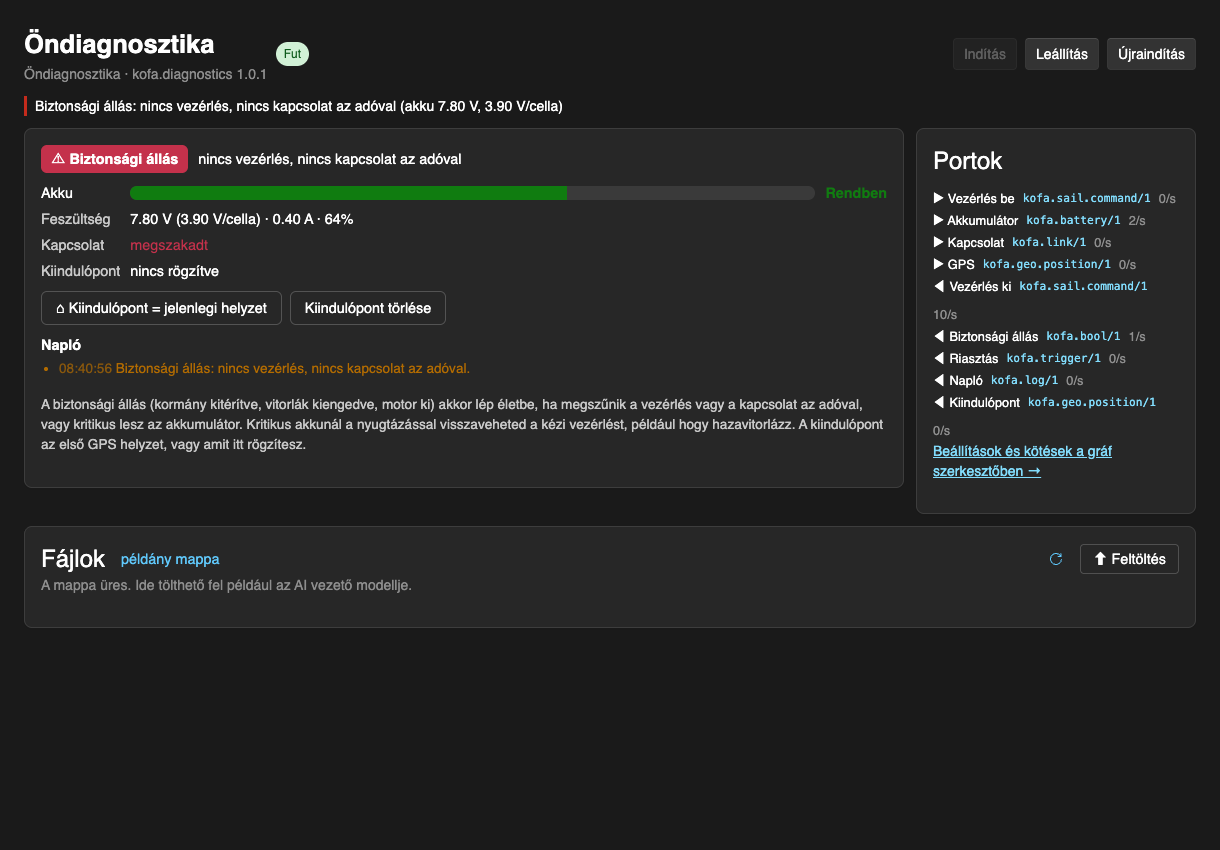Click the green Fut status badge
This screenshot has height=850, width=1220.
(292, 54)
